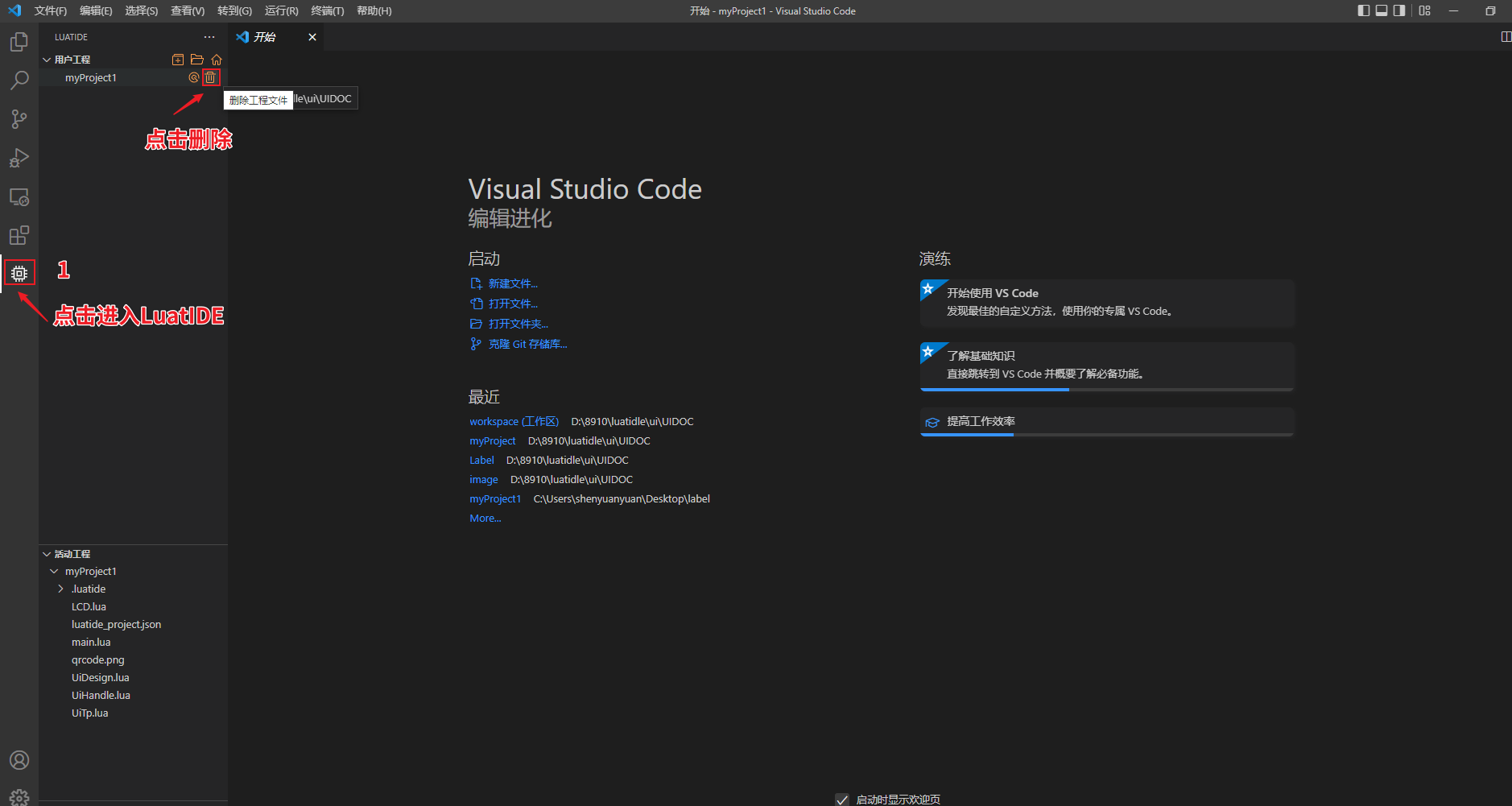Click the home icon in 用户工程 header

(x=217, y=60)
